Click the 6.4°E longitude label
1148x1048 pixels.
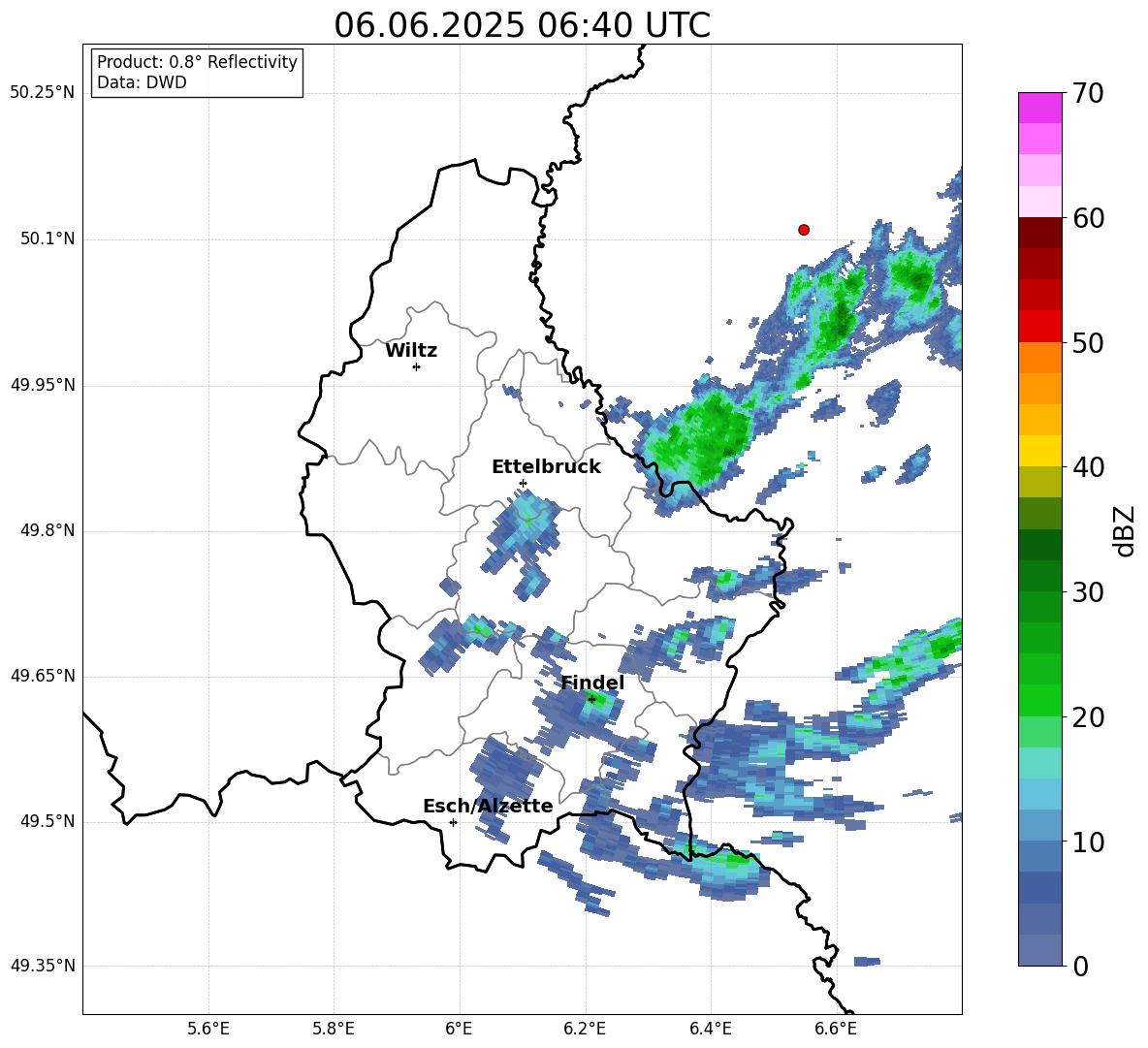(710, 1029)
